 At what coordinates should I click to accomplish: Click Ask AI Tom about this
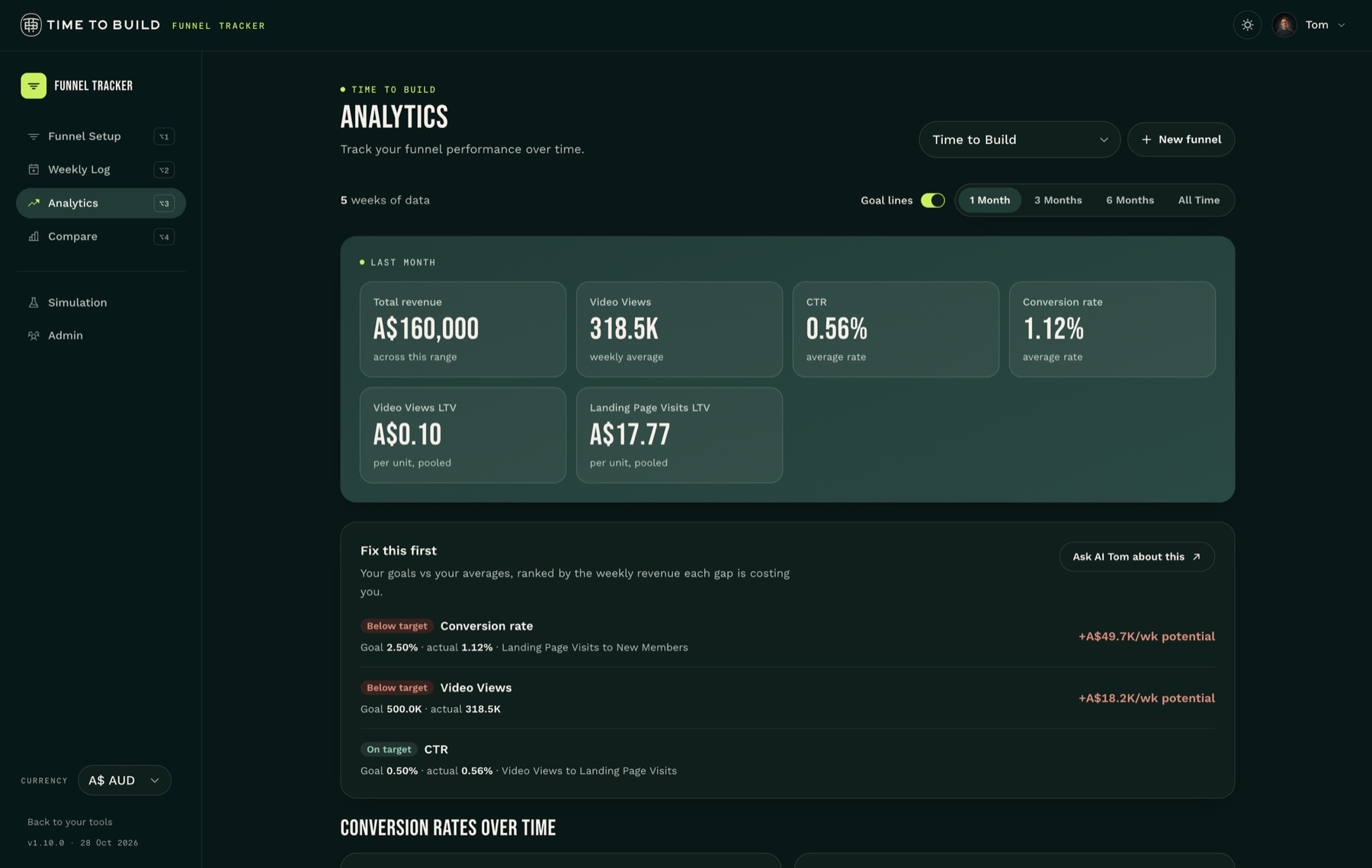pyautogui.click(x=1136, y=557)
